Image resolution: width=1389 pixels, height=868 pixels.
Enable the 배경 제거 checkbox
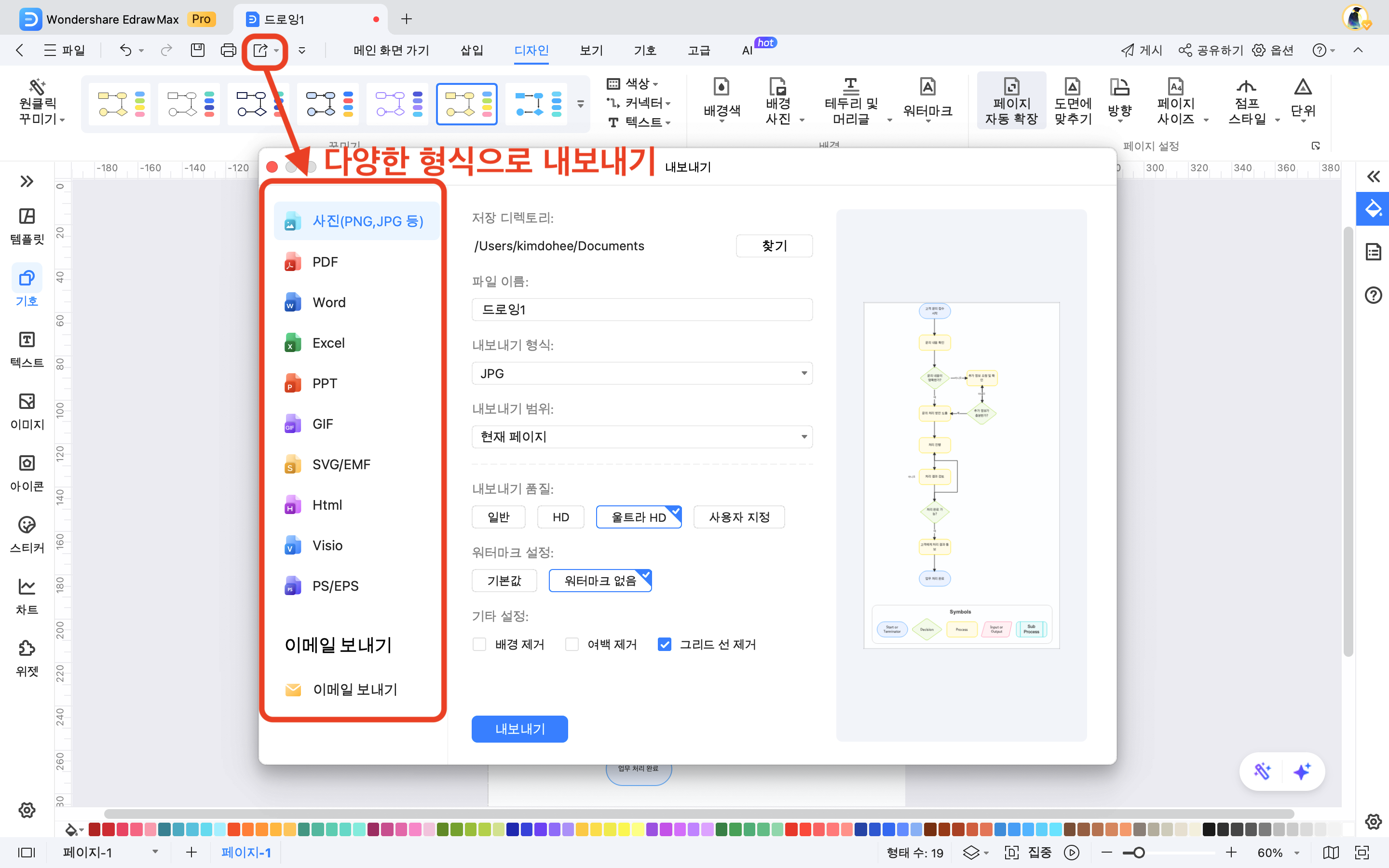(x=479, y=644)
